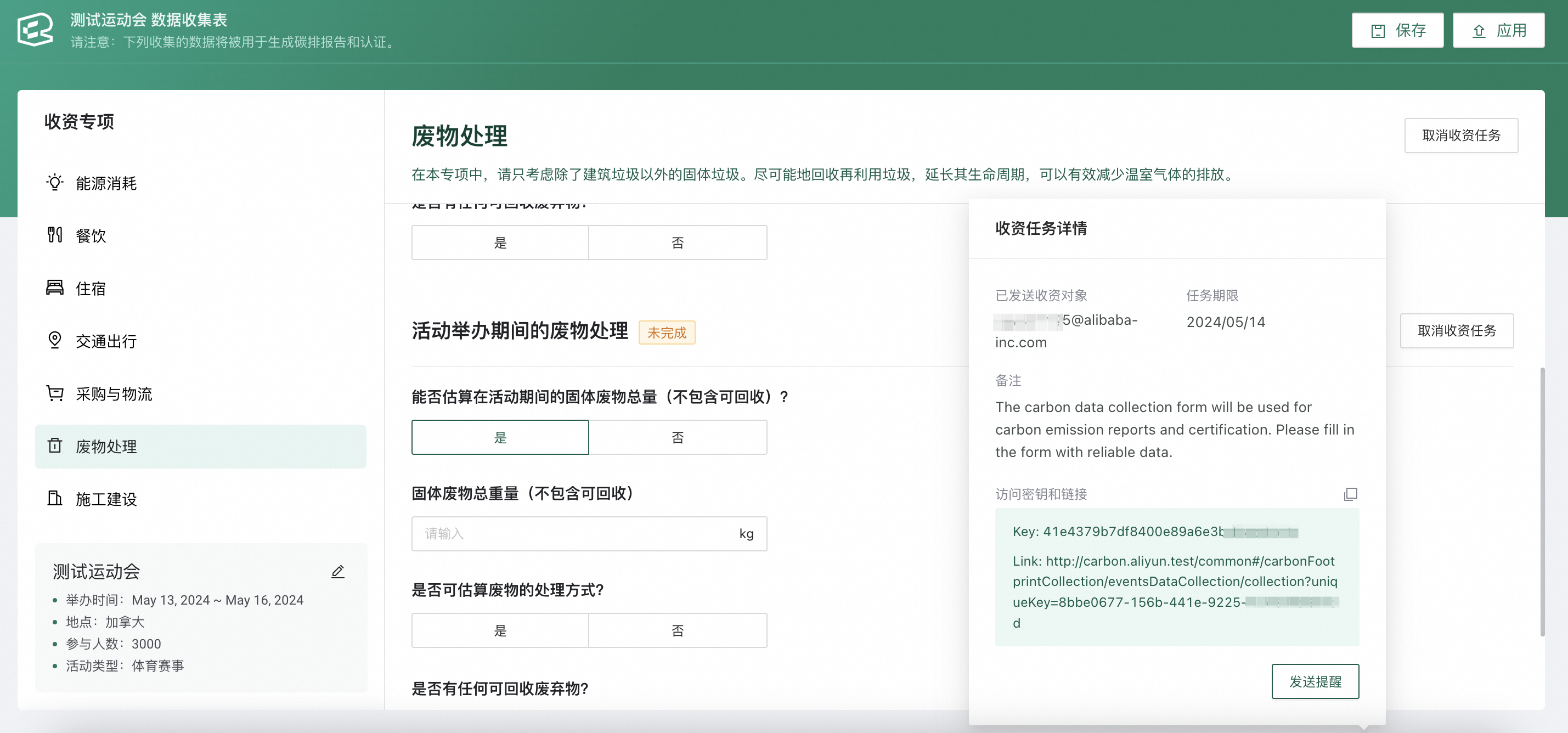Screen dimensions: 1568x733
Task: Click the trash bin icon beside 废物处理
Action: (55, 446)
